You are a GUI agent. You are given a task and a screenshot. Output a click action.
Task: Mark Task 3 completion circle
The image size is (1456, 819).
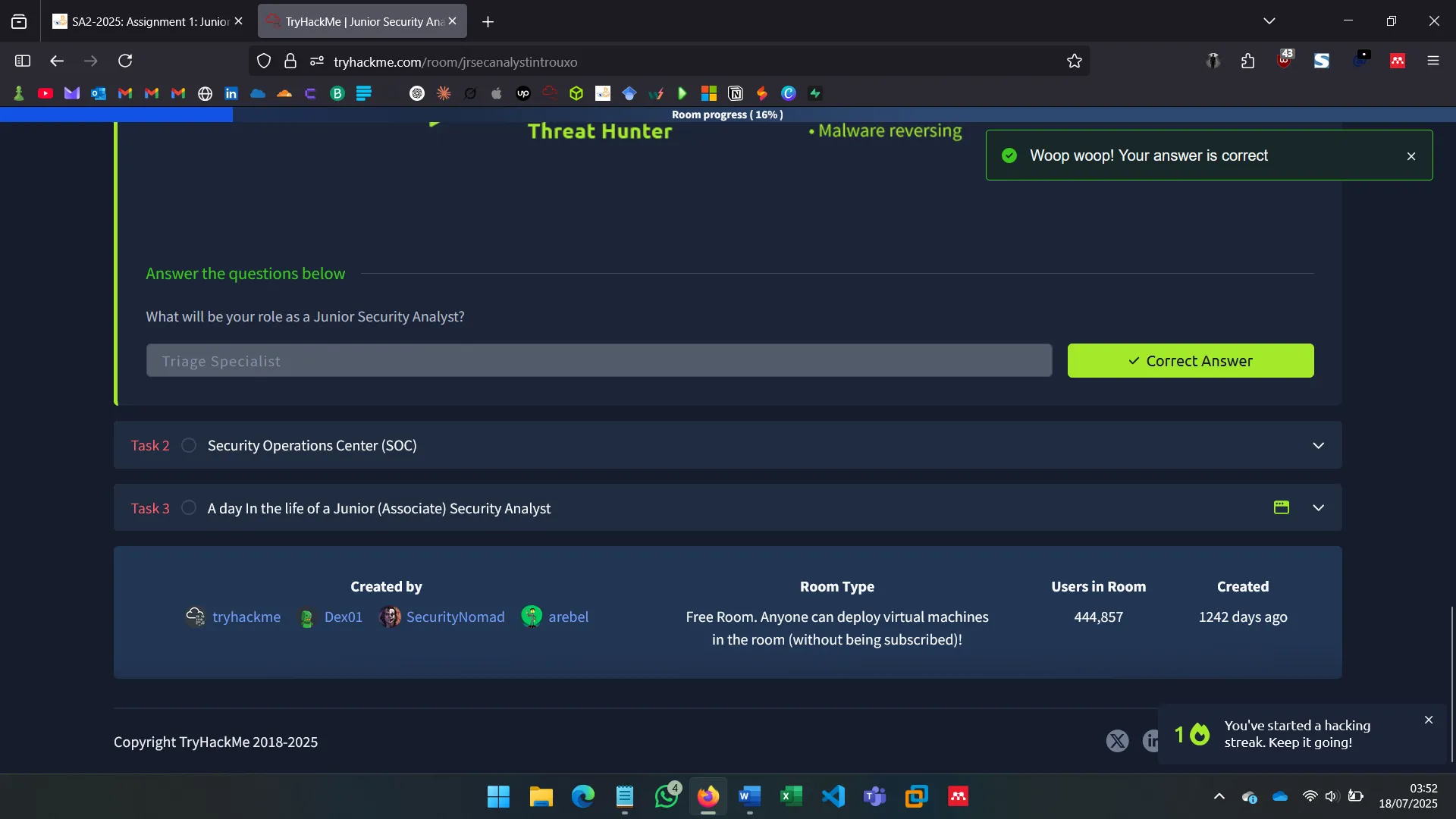(x=188, y=507)
